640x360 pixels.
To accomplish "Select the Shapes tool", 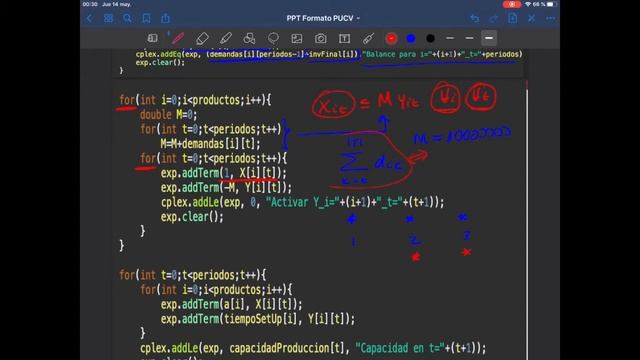I will 249,38.
